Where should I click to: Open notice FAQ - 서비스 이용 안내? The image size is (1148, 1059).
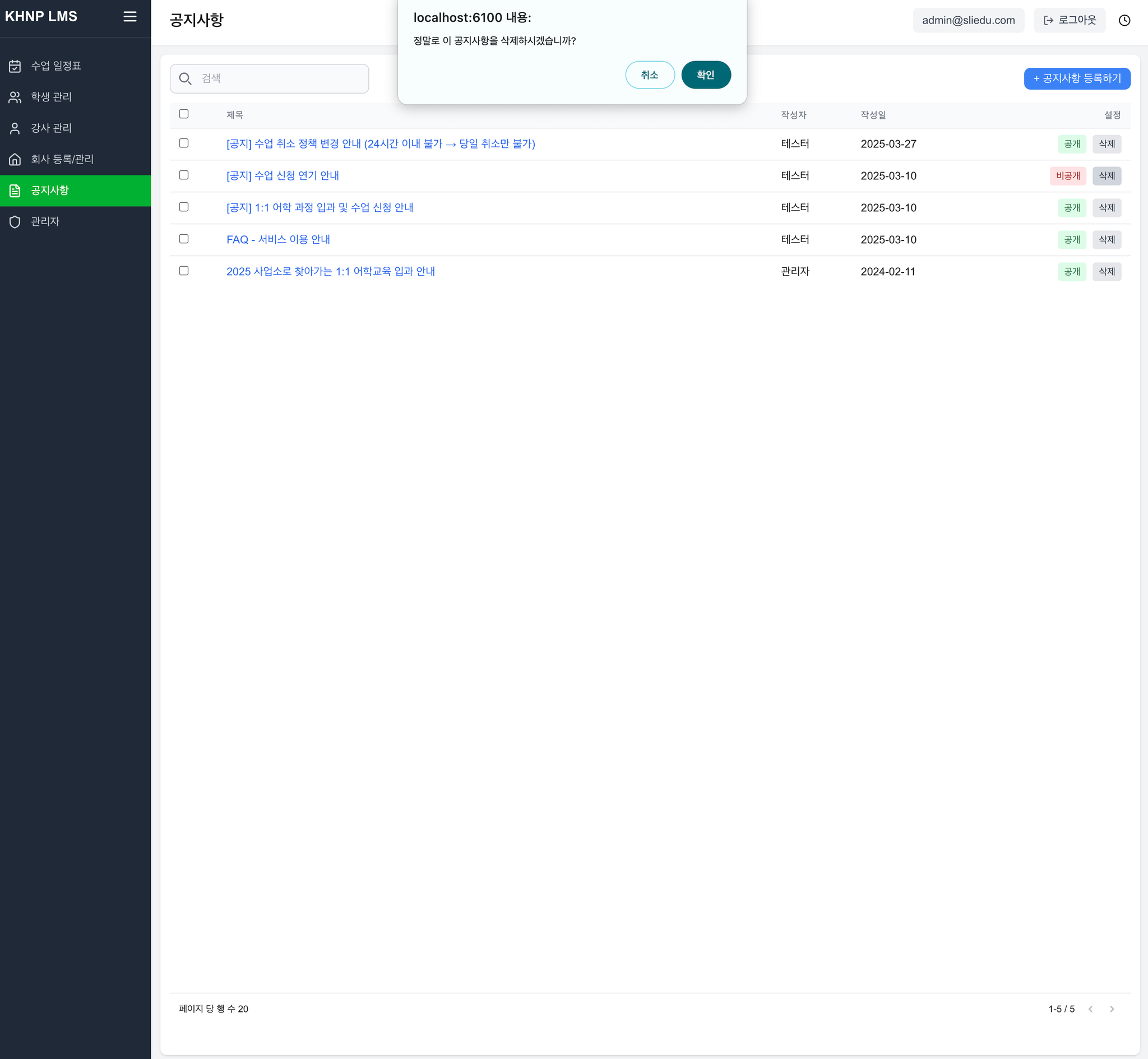pyautogui.click(x=278, y=240)
